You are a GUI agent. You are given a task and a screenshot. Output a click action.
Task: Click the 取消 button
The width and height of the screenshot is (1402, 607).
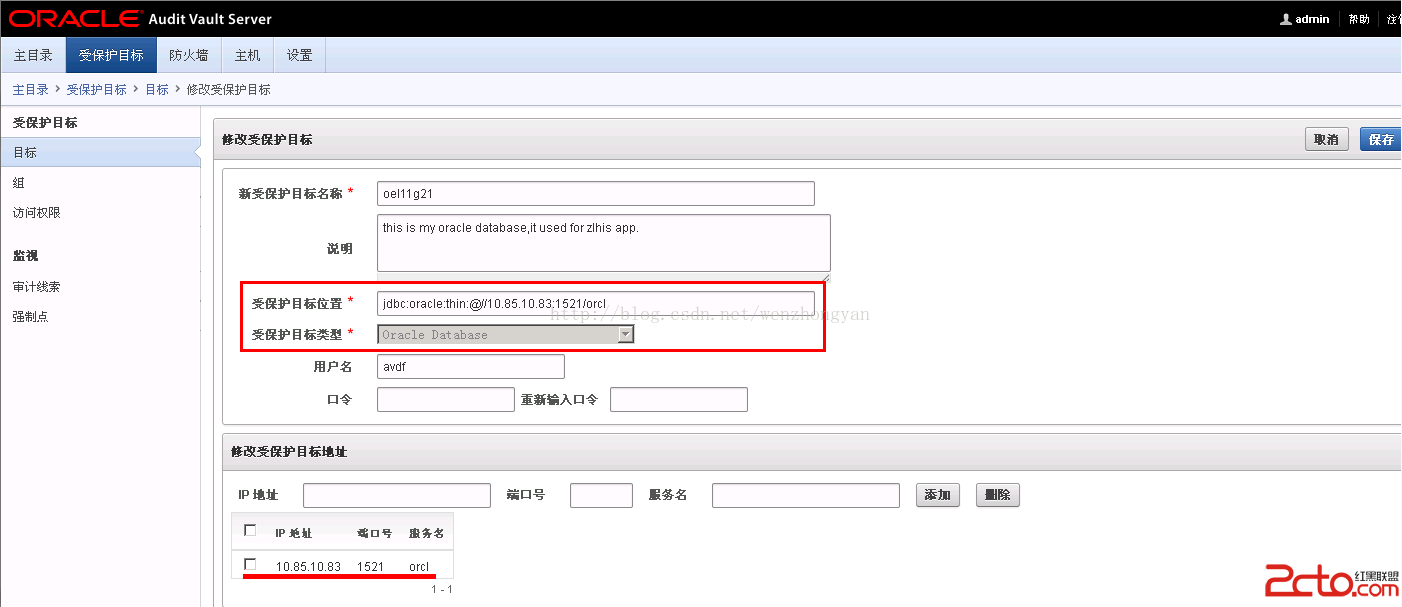1327,139
